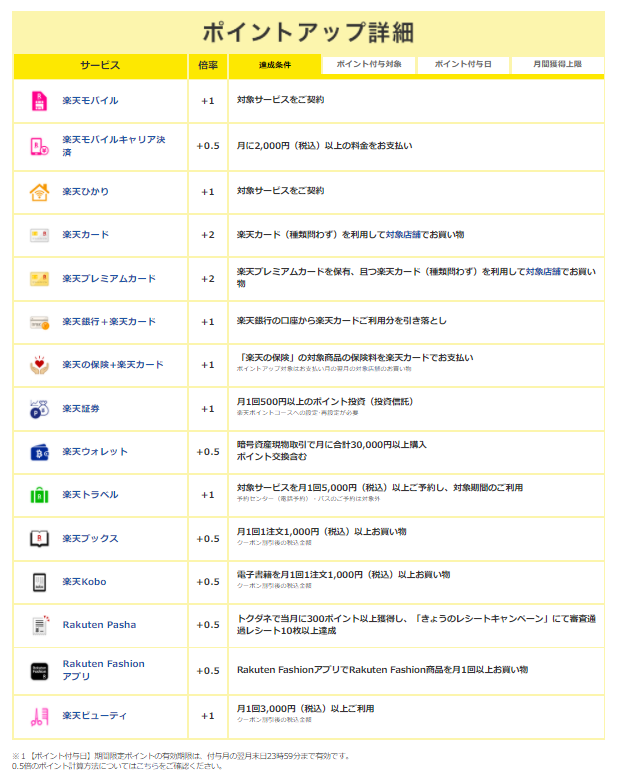Click the 楽天ビューティ scissors comb icon
Viewport: 617px width, 777px height.
(x=39, y=717)
